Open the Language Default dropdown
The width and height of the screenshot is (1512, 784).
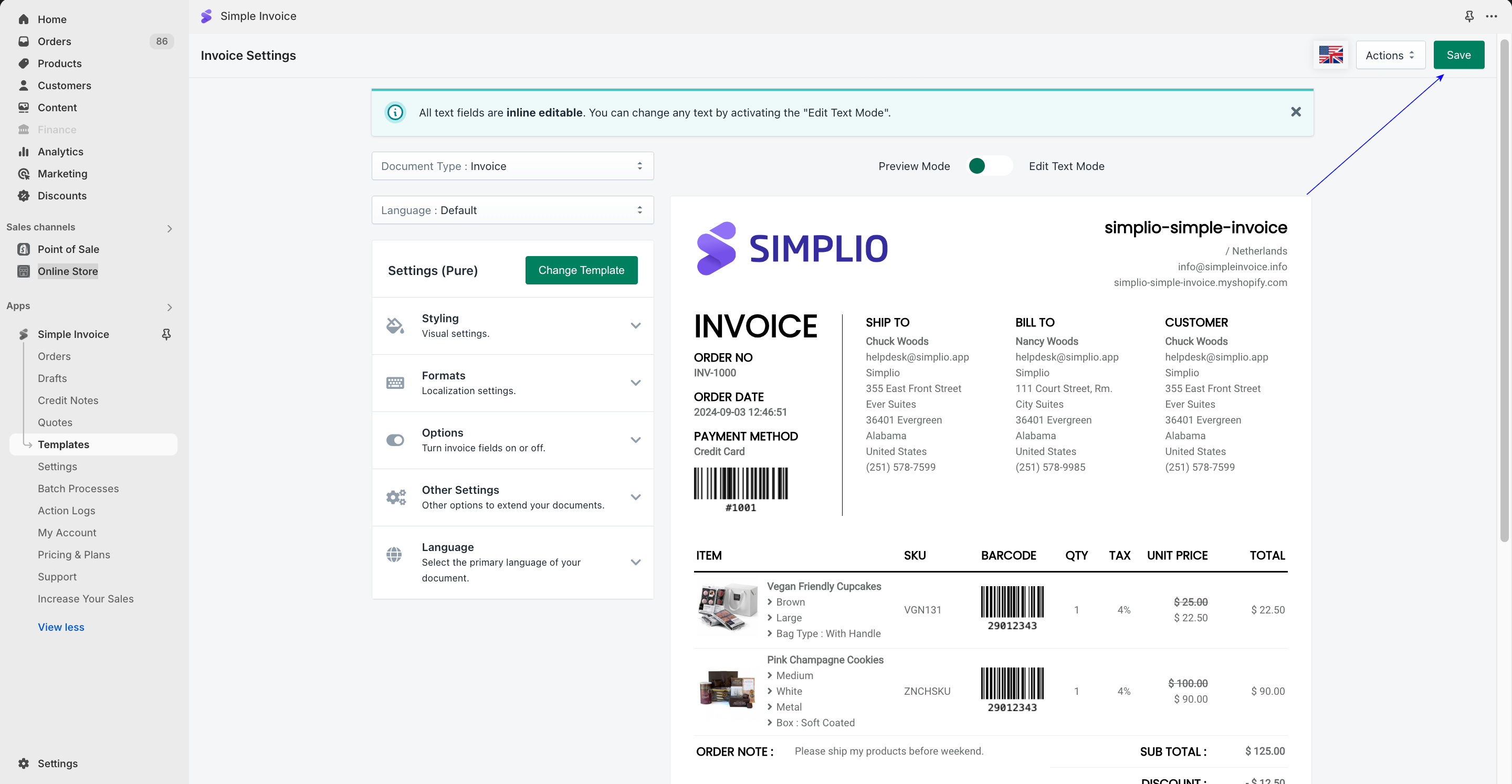(x=512, y=210)
